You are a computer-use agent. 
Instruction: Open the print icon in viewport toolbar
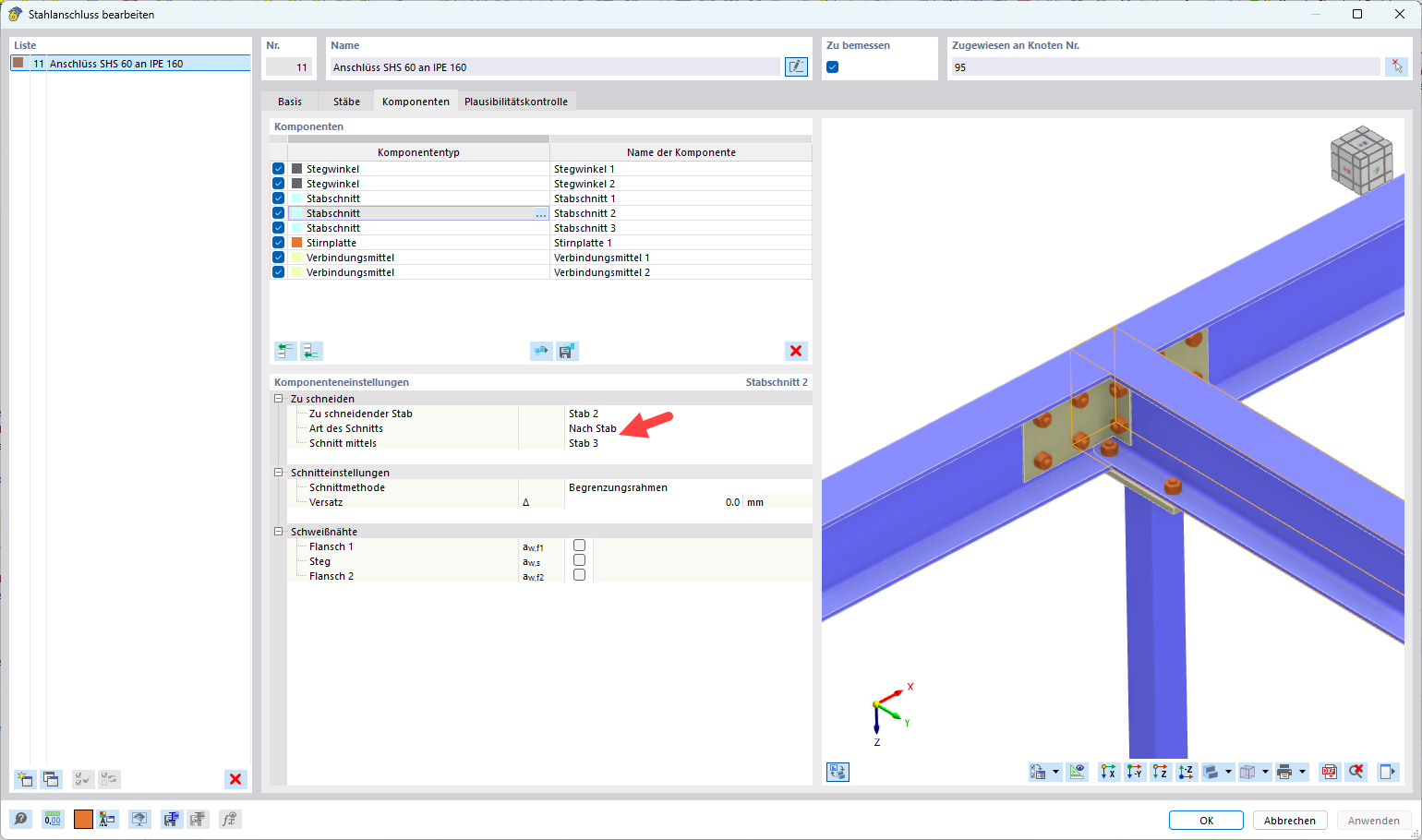(x=1284, y=772)
